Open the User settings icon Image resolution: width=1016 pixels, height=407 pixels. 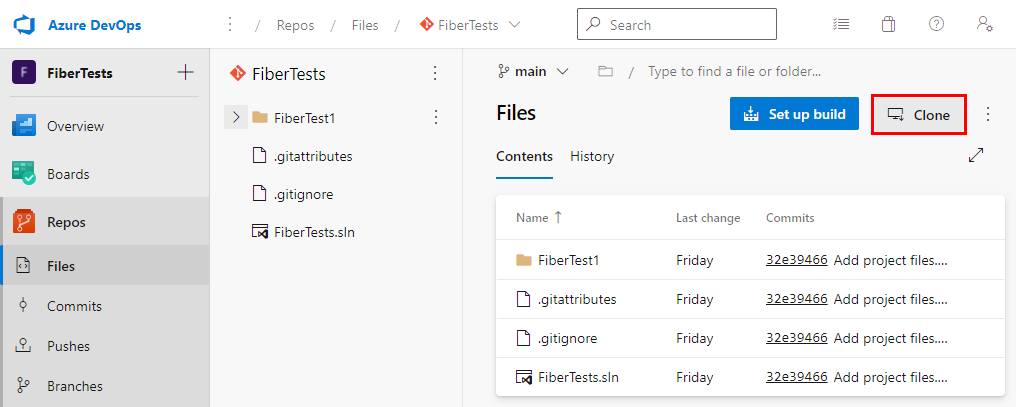[985, 24]
